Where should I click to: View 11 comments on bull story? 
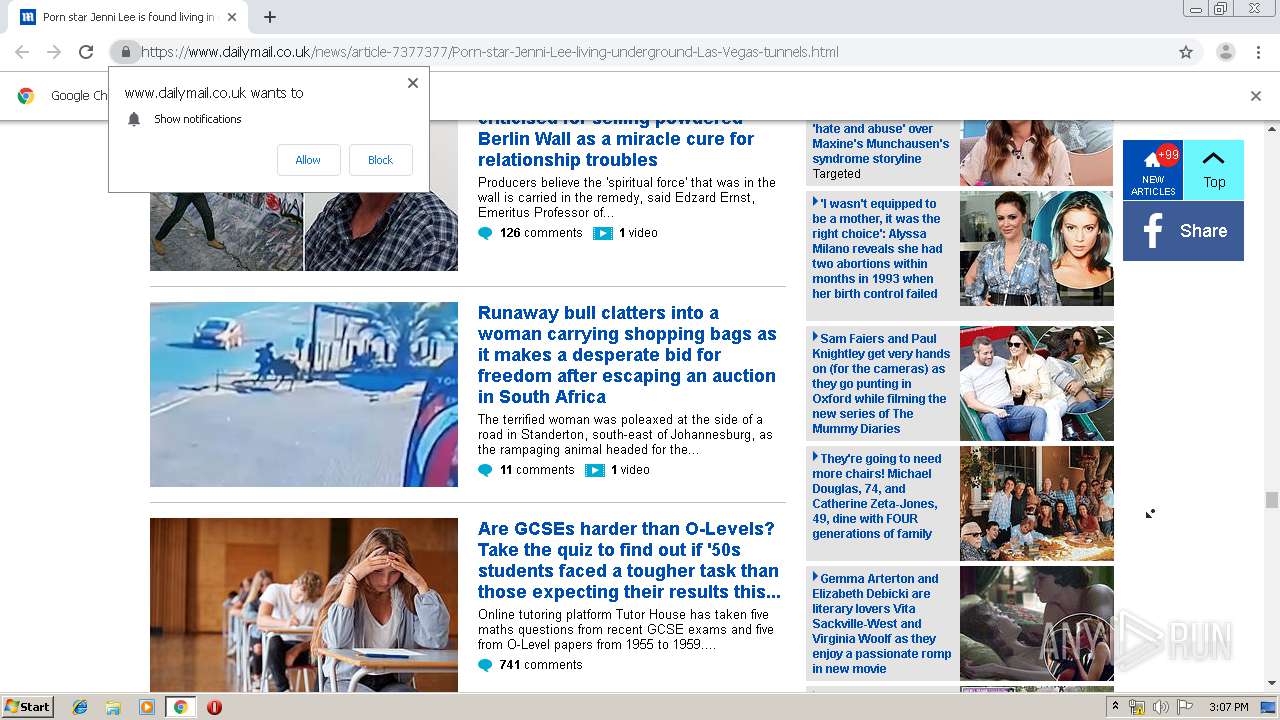pyautogui.click(x=537, y=470)
